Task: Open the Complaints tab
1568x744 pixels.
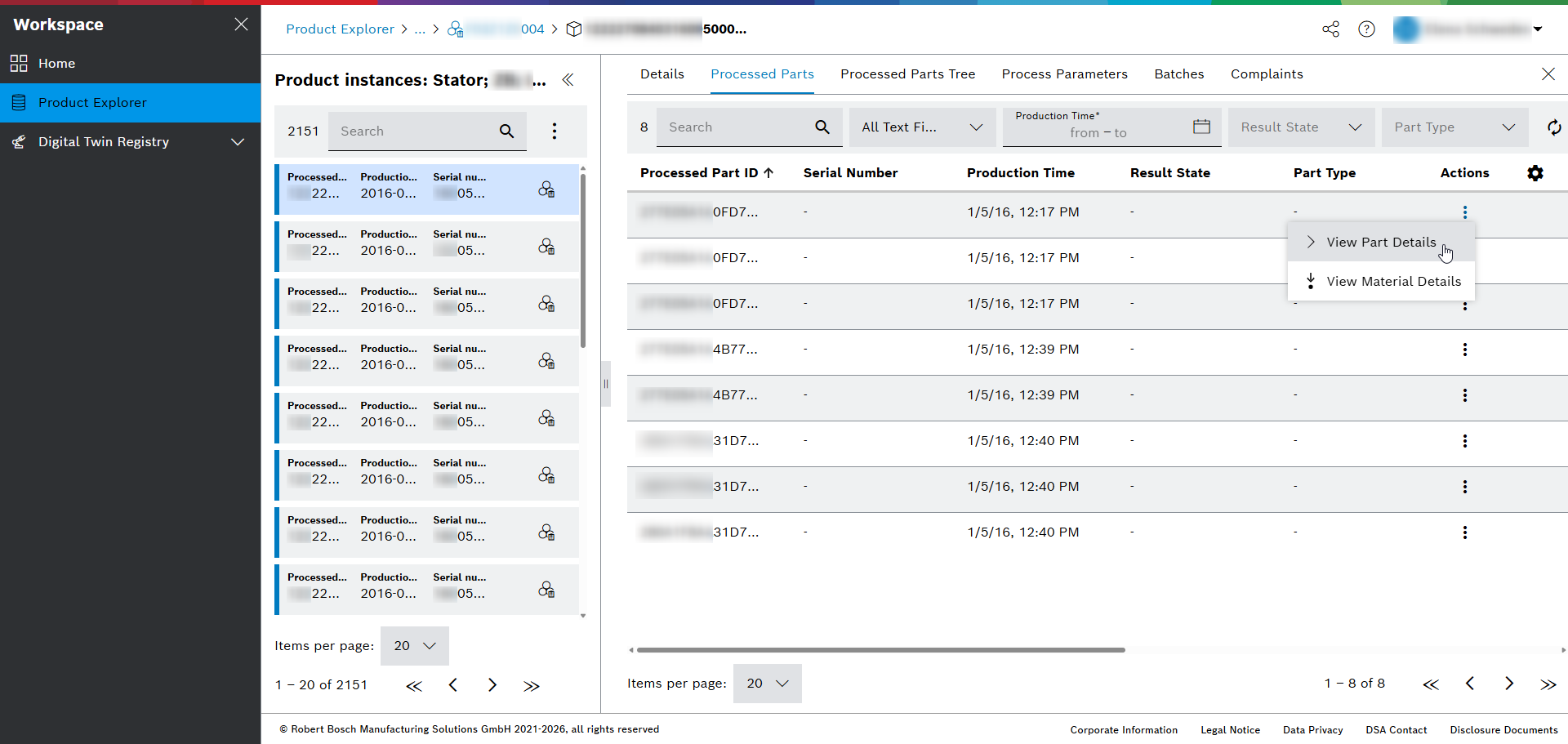Action: coord(1267,74)
